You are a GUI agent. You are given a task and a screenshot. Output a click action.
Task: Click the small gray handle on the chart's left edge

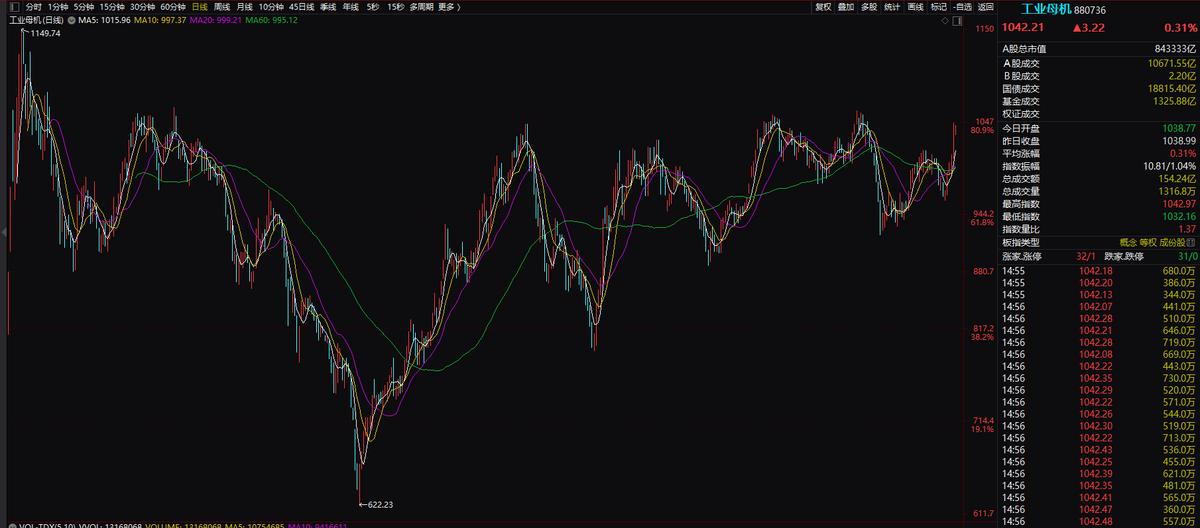(x=3, y=233)
